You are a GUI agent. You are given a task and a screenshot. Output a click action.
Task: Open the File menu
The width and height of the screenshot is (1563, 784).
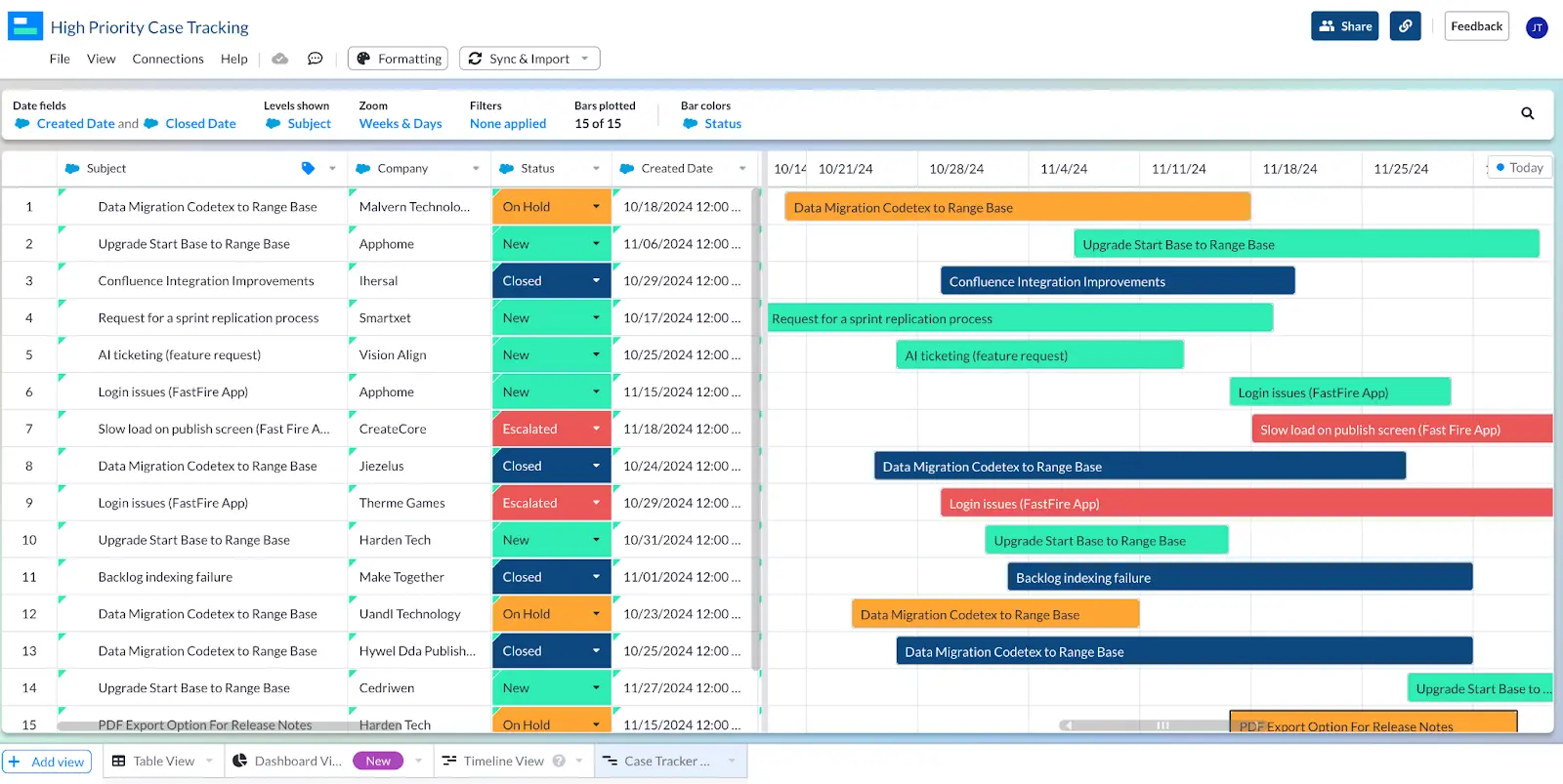[x=60, y=59]
